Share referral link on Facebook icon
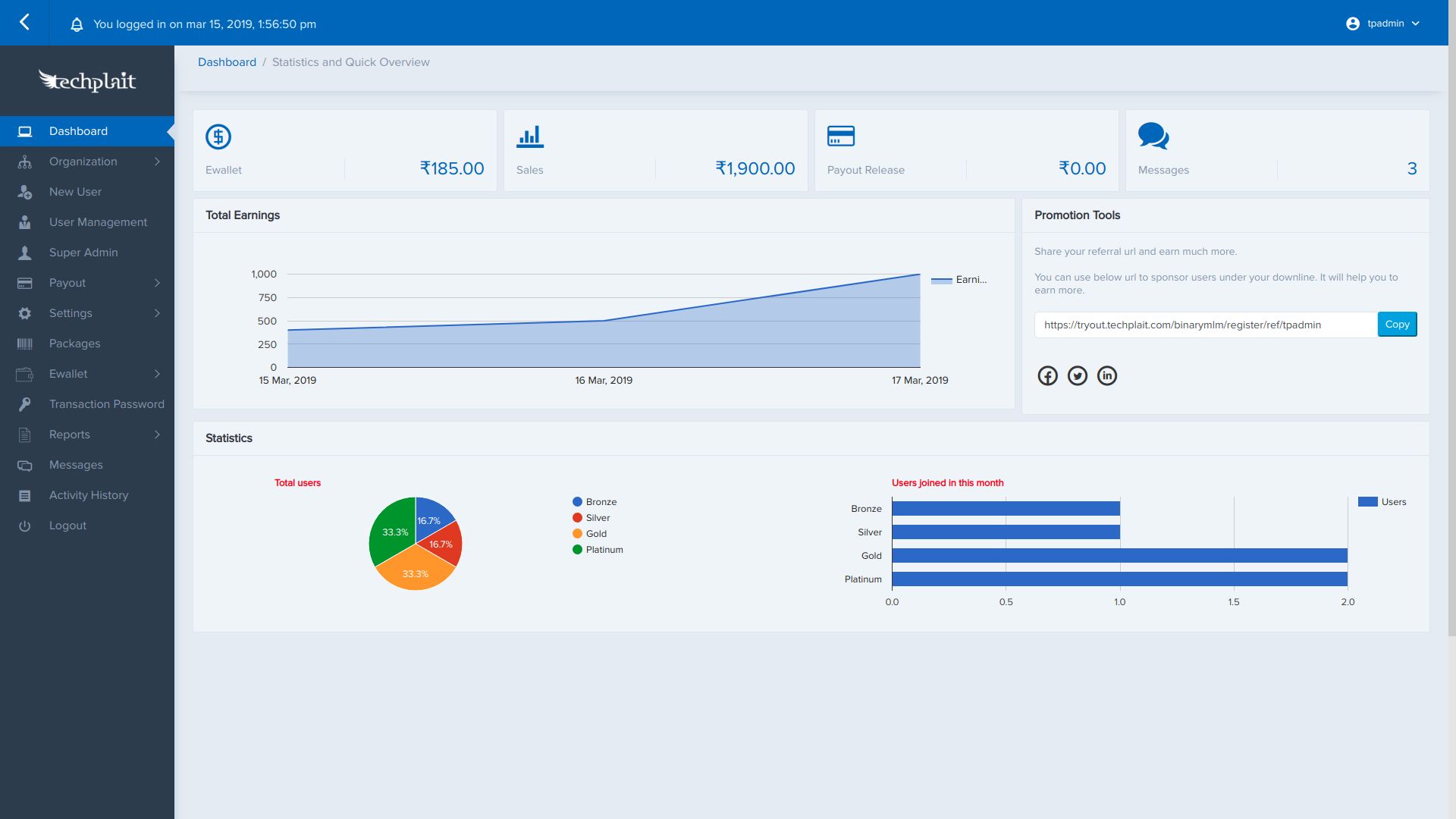This screenshot has width=1456, height=819. 1047,375
